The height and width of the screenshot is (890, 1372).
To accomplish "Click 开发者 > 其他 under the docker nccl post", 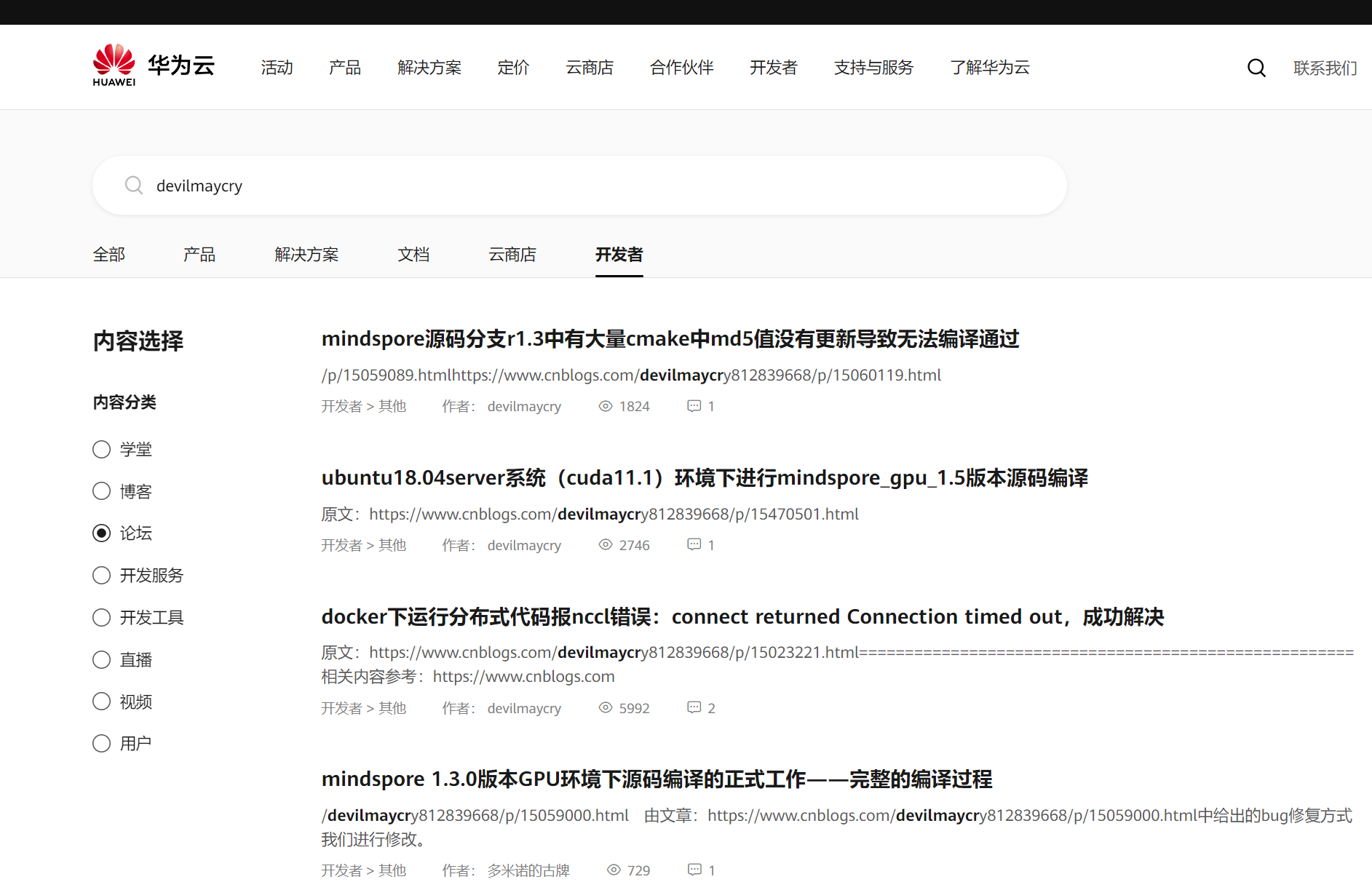I will tap(364, 708).
